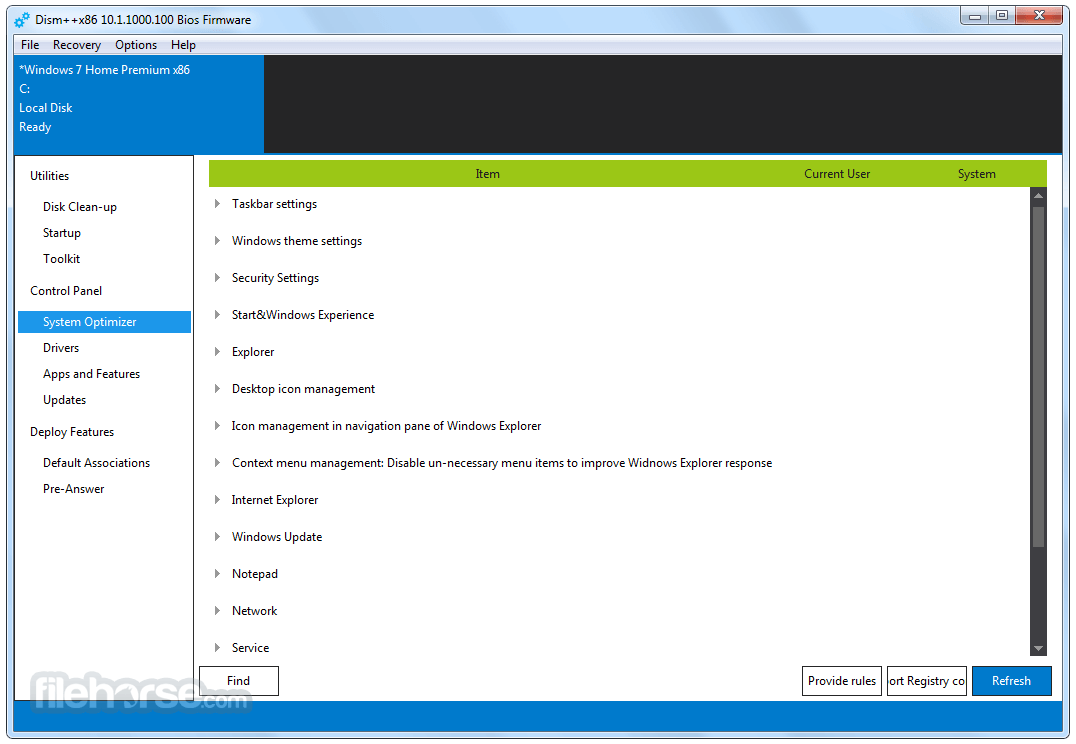This screenshot has height=744, width=1076.
Task: Click the Start&Windows Experience row text
Action: 303,315
